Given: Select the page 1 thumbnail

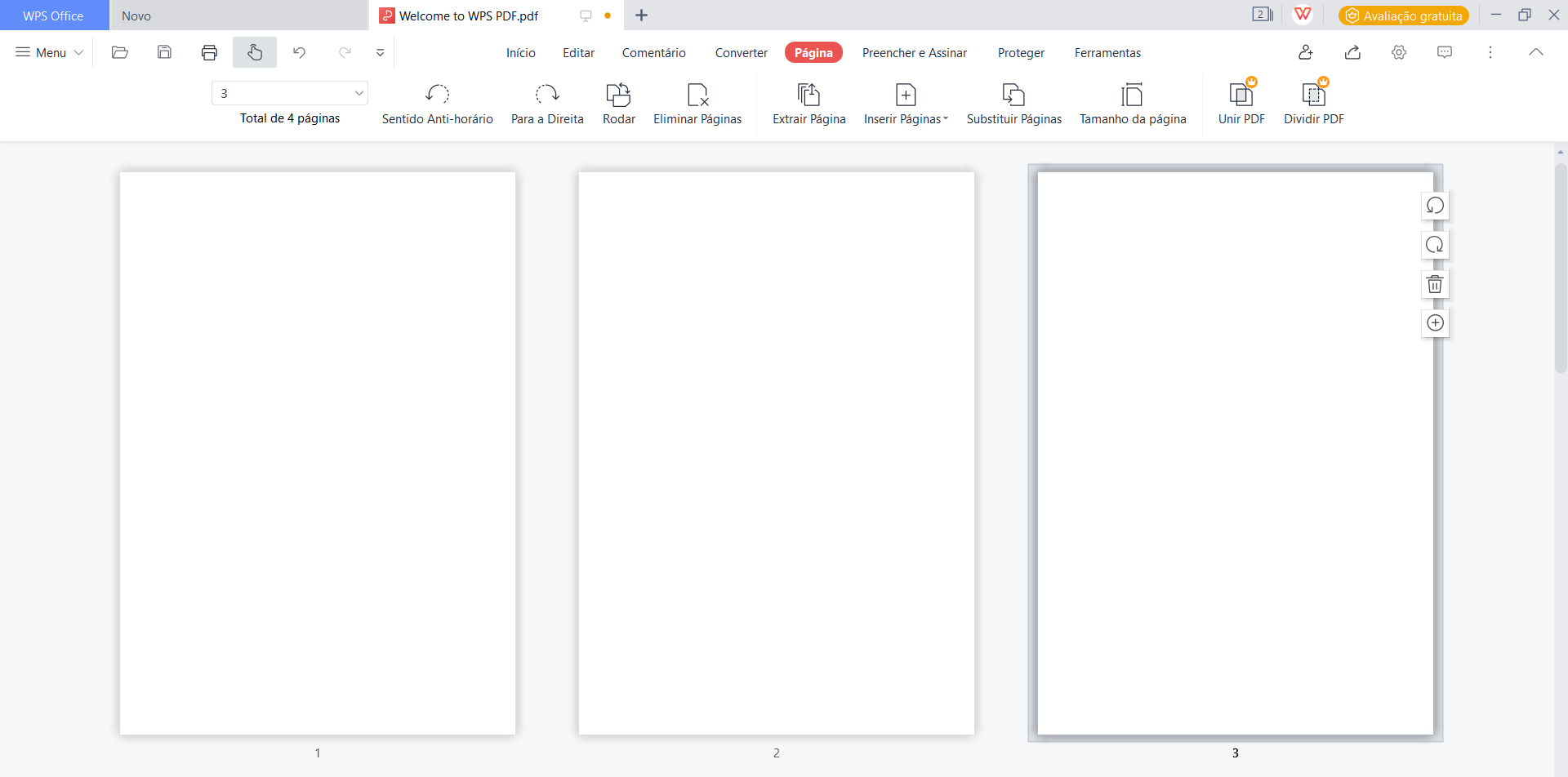Looking at the screenshot, I should pyautogui.click(x=318, y=453).
